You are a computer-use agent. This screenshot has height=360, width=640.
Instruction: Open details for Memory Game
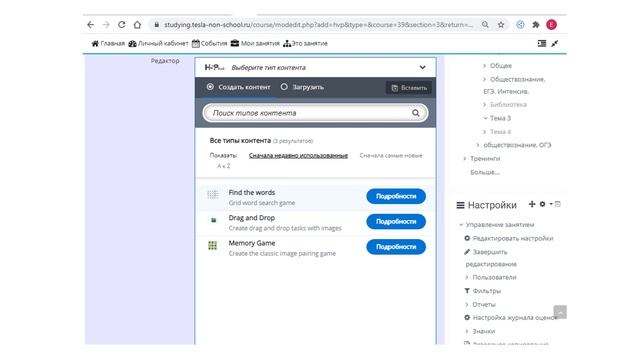coord(396,247)
